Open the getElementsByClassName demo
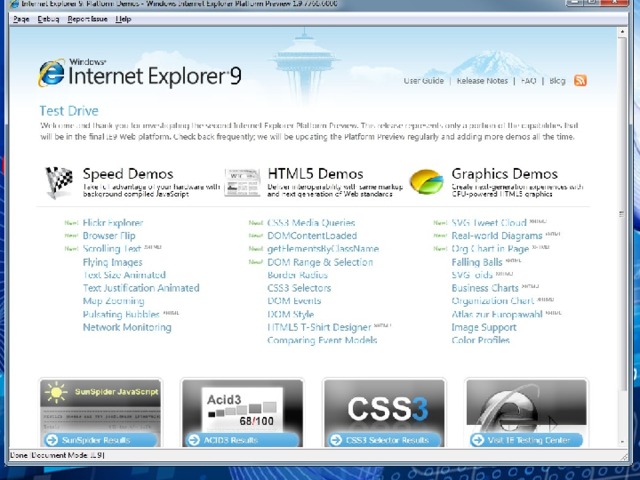Screen dimensions: 640x480 click(323, 249)
